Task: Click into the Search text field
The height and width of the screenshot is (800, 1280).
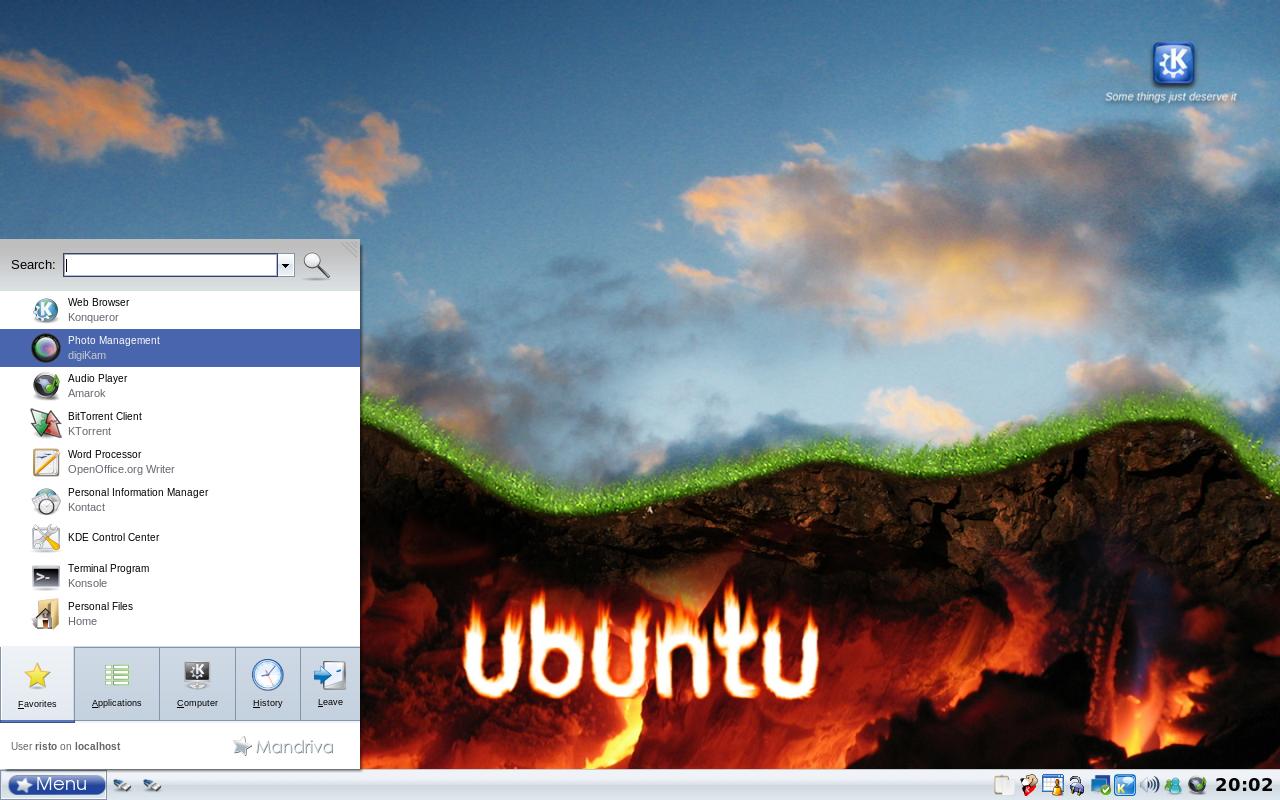Action: coord(170,265)
